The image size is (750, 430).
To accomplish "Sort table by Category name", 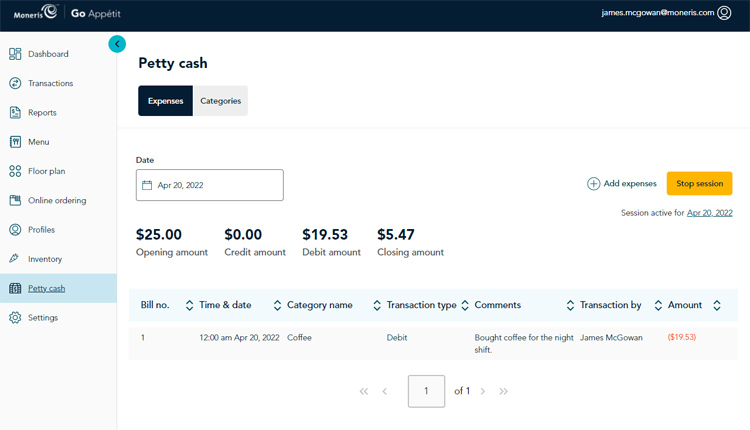I will tap(377, 305).
